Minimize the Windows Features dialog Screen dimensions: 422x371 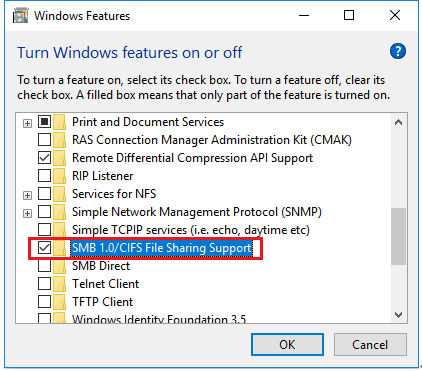click(x=304, y=15)
